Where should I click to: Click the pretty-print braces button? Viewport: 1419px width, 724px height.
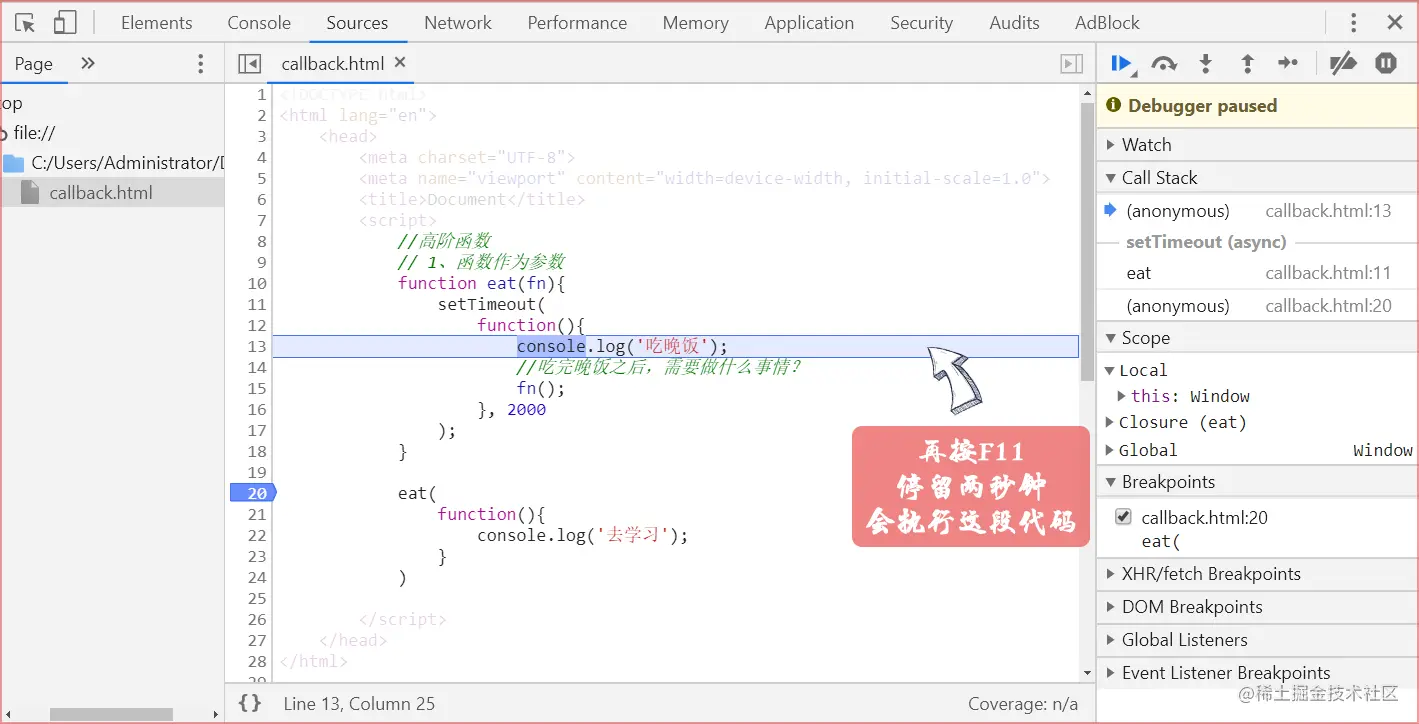[x=249, y=703]
